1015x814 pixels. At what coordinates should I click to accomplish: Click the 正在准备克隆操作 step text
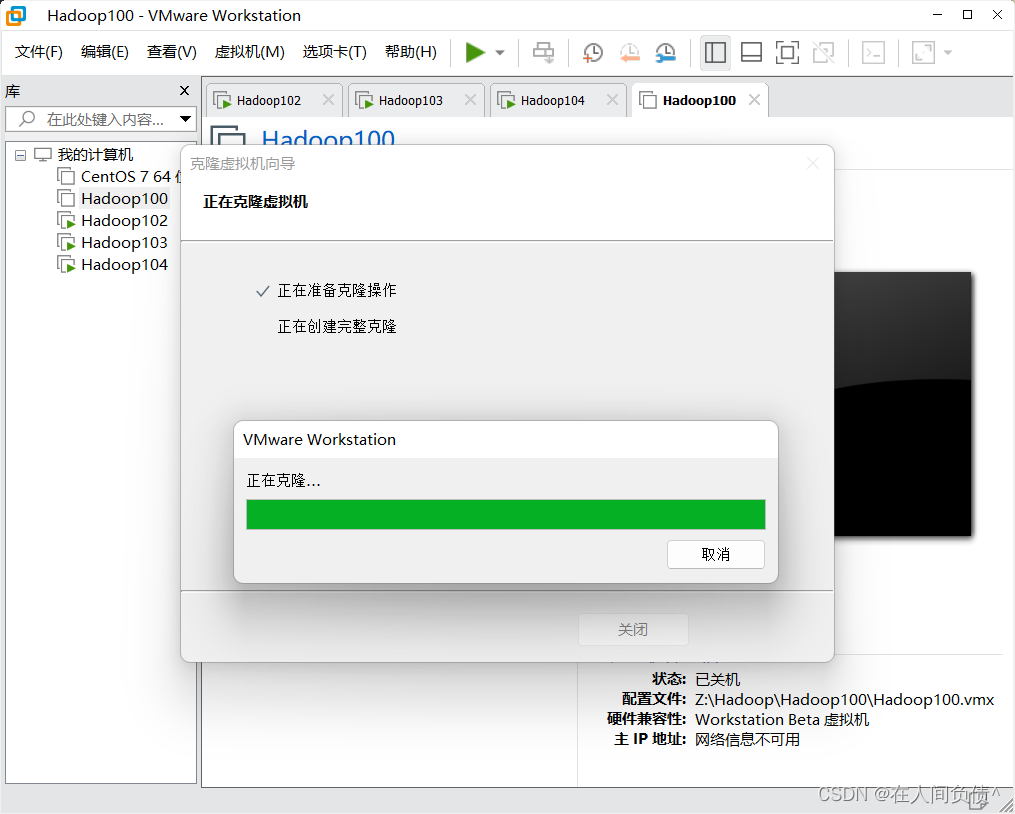pos(337,290)
